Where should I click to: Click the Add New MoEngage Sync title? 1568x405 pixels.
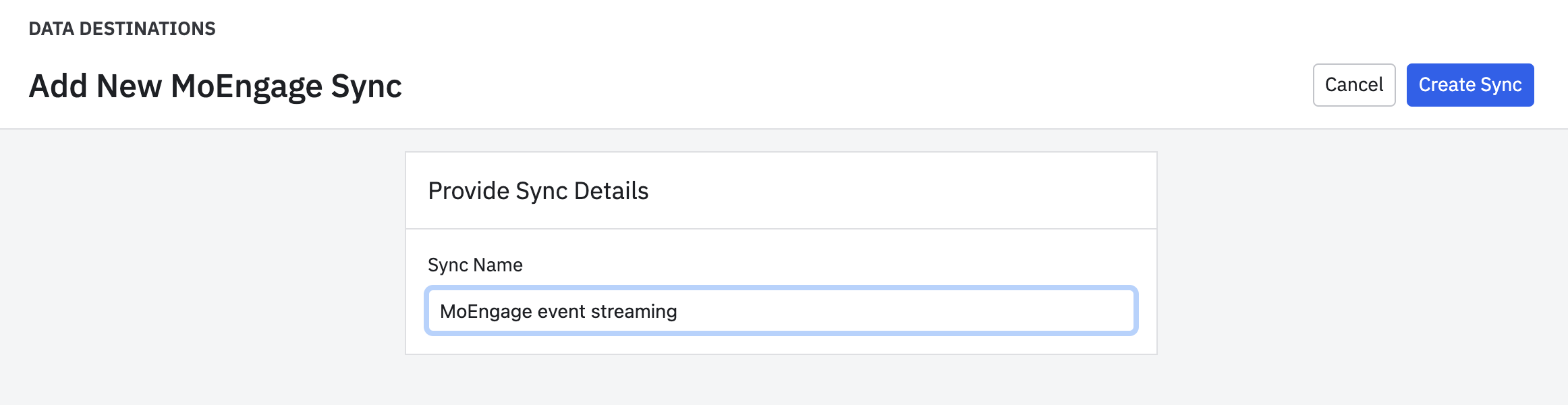215,86
